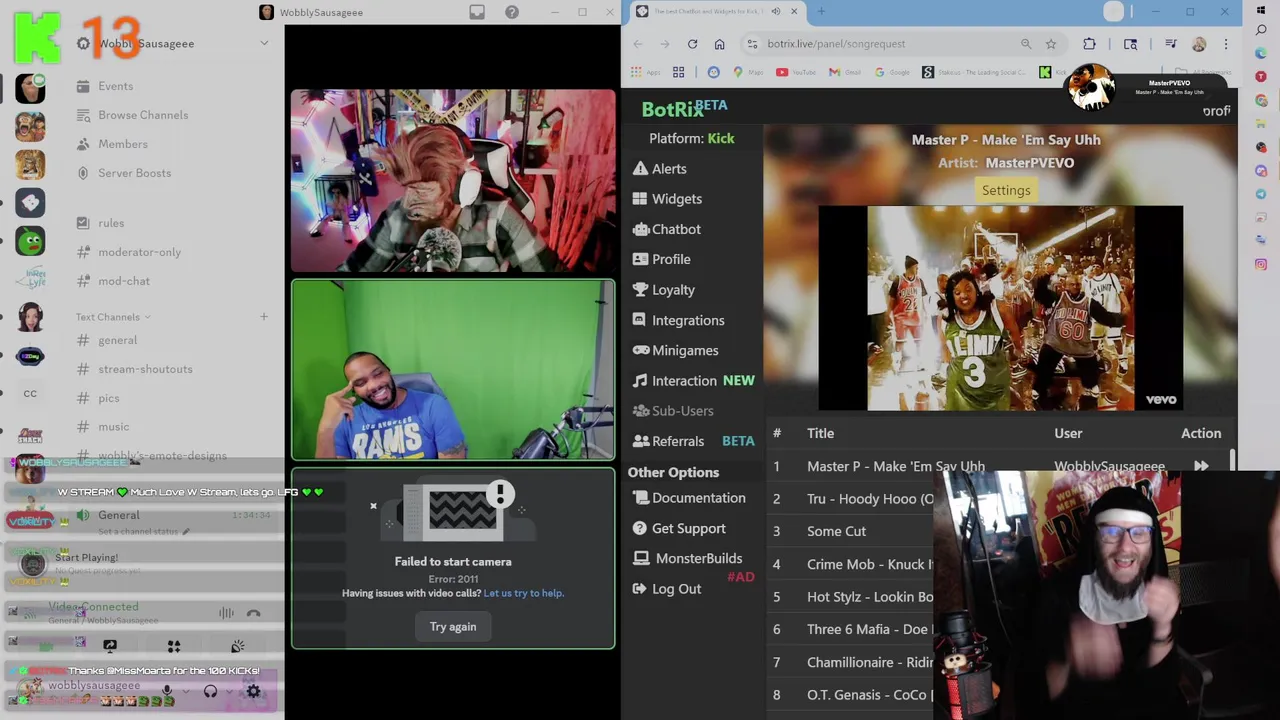Open Chrome three-dot menu
This screenshot has width=1280, height=720.
point(1226,44)
